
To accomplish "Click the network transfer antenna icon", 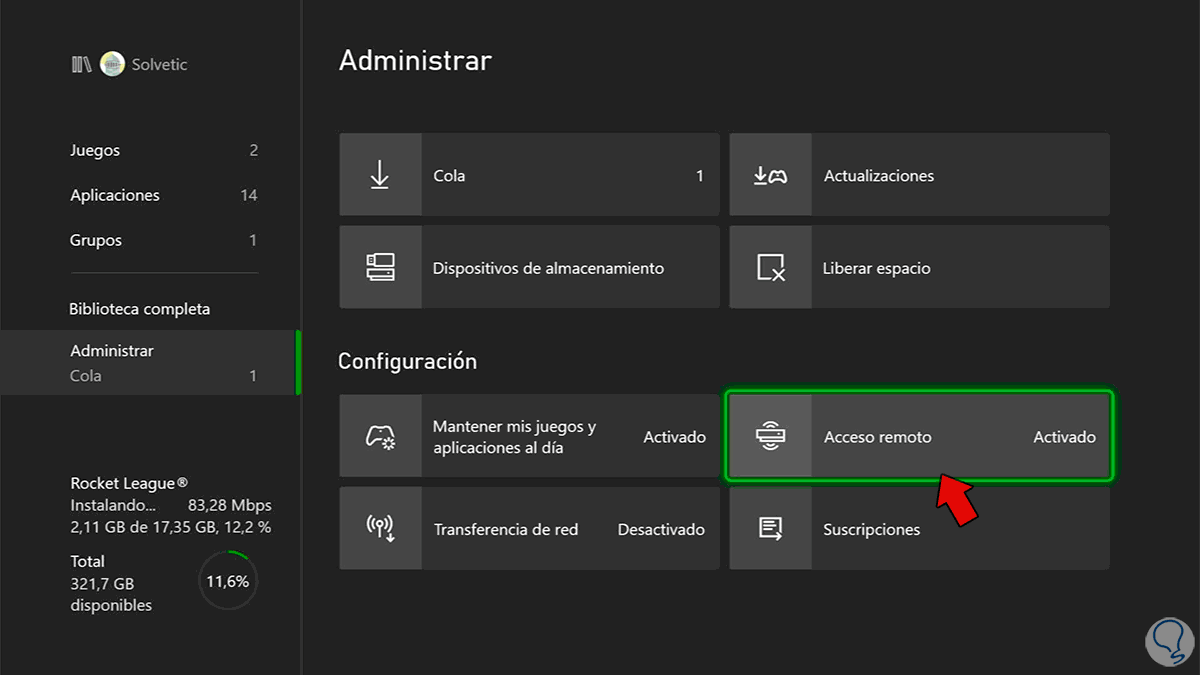I will pyautogui.click(x=380, y=529).
